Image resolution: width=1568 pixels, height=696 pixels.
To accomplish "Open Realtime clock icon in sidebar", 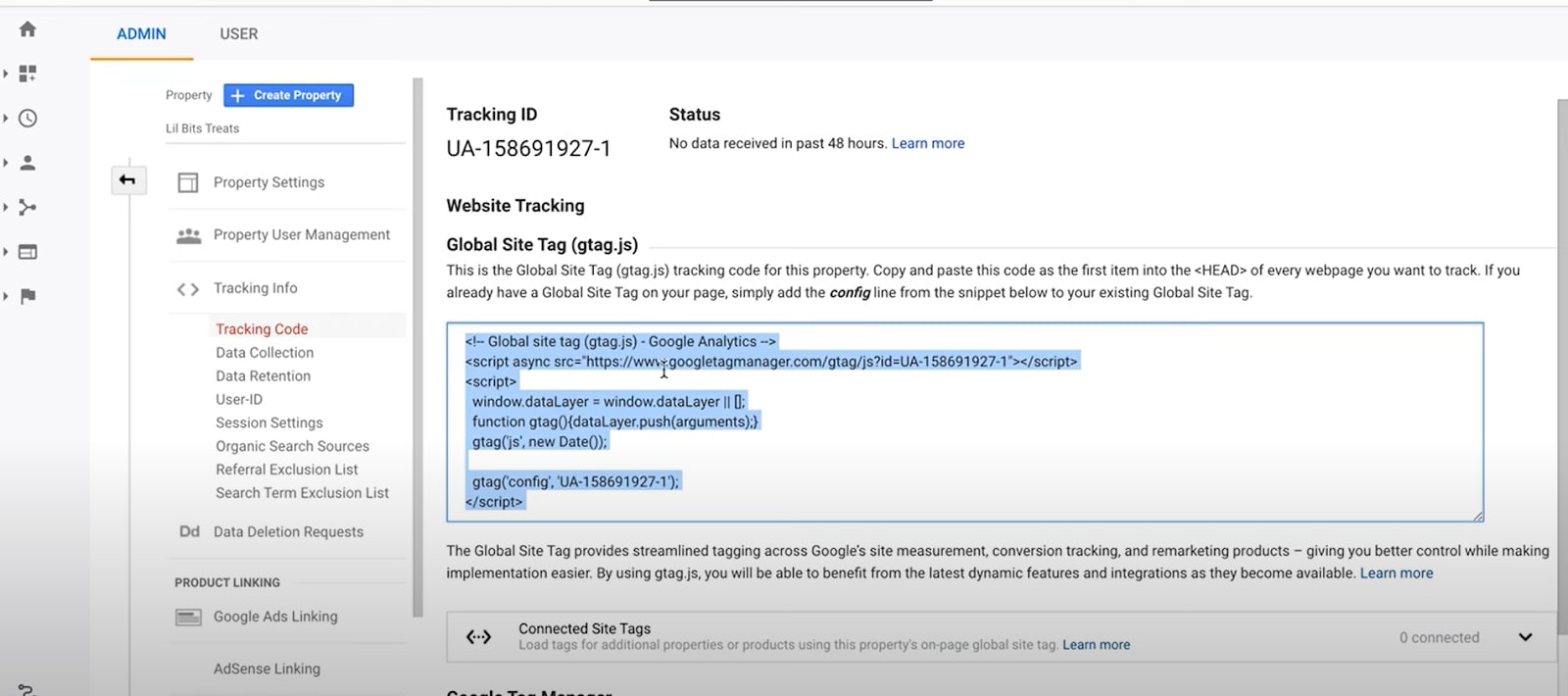I will [x=27, y=119].
